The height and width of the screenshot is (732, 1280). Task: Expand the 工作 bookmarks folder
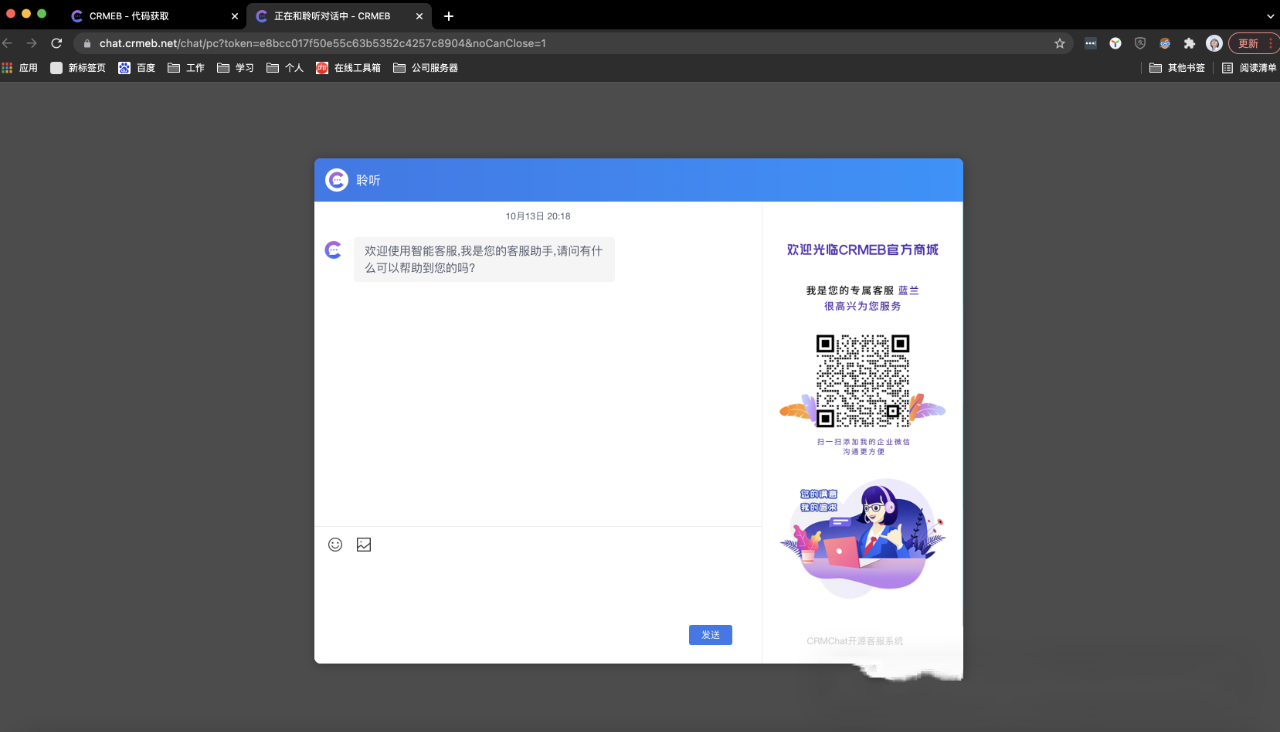point(186,68)
